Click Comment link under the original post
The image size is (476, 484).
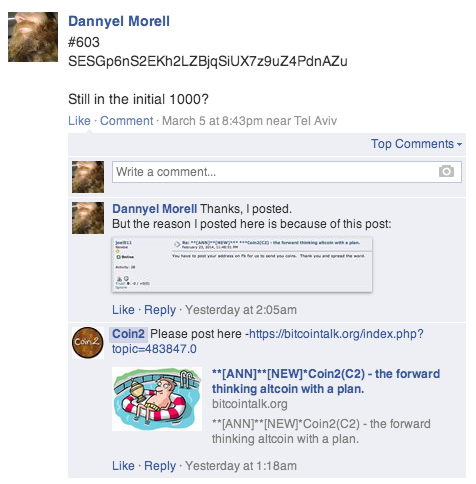coord(126,121)
